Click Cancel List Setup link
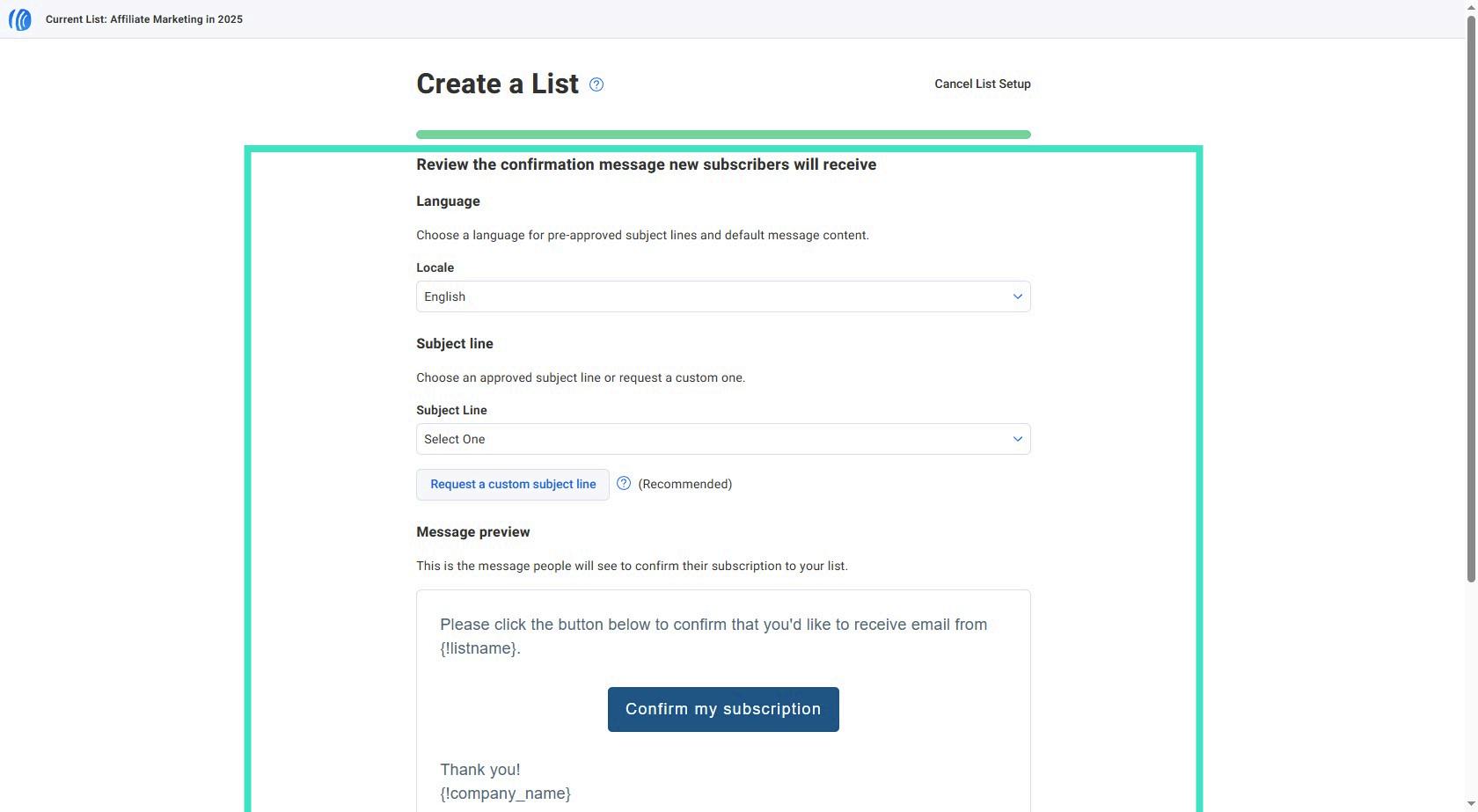Image resolution: width=1478 pixels, height=812 pixels. [983, 84]
